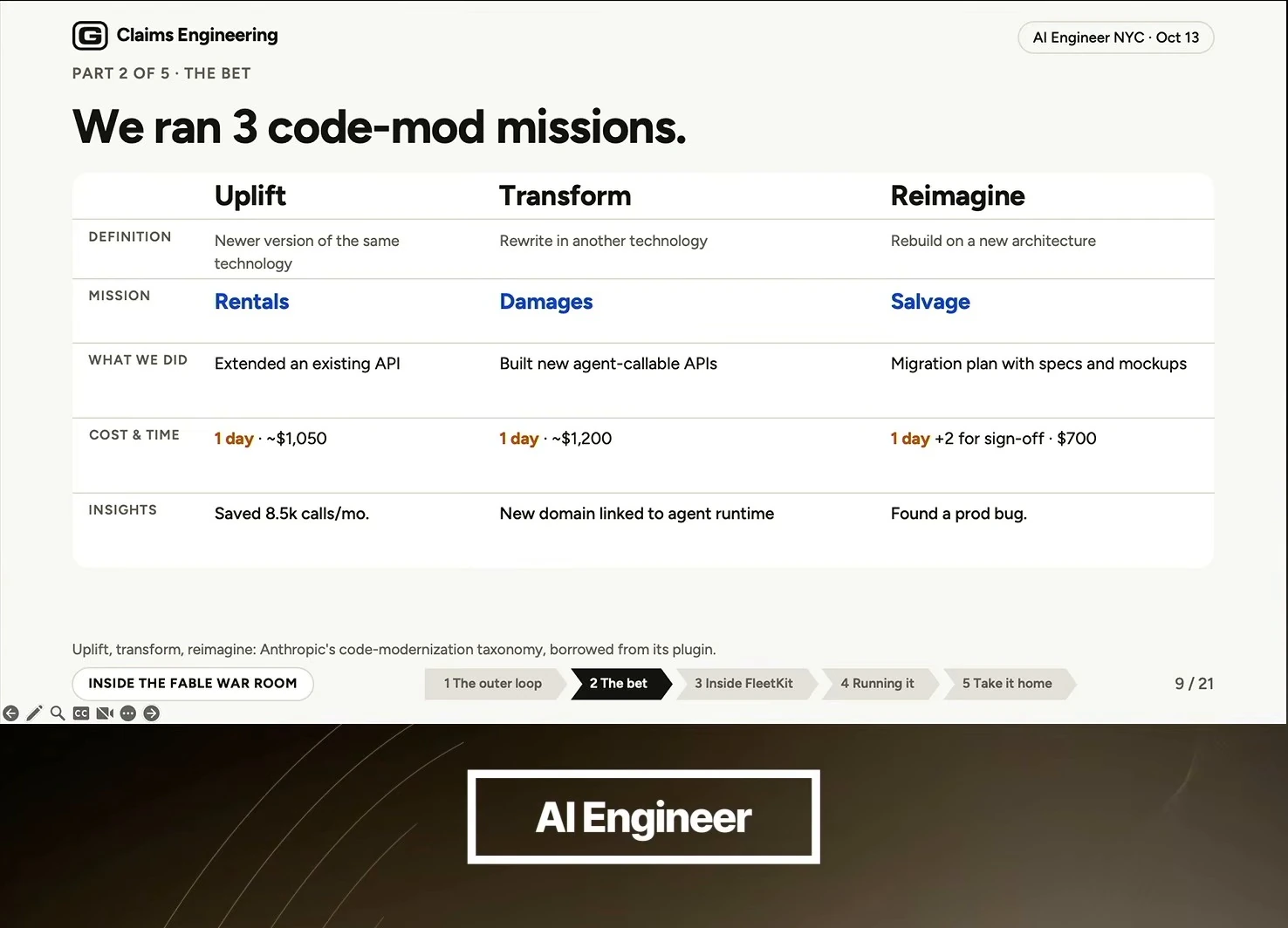Image resolution: width=1288 pixels, height=928 pixels.
Task: Advance to next slide arrow
Action: 152,713
